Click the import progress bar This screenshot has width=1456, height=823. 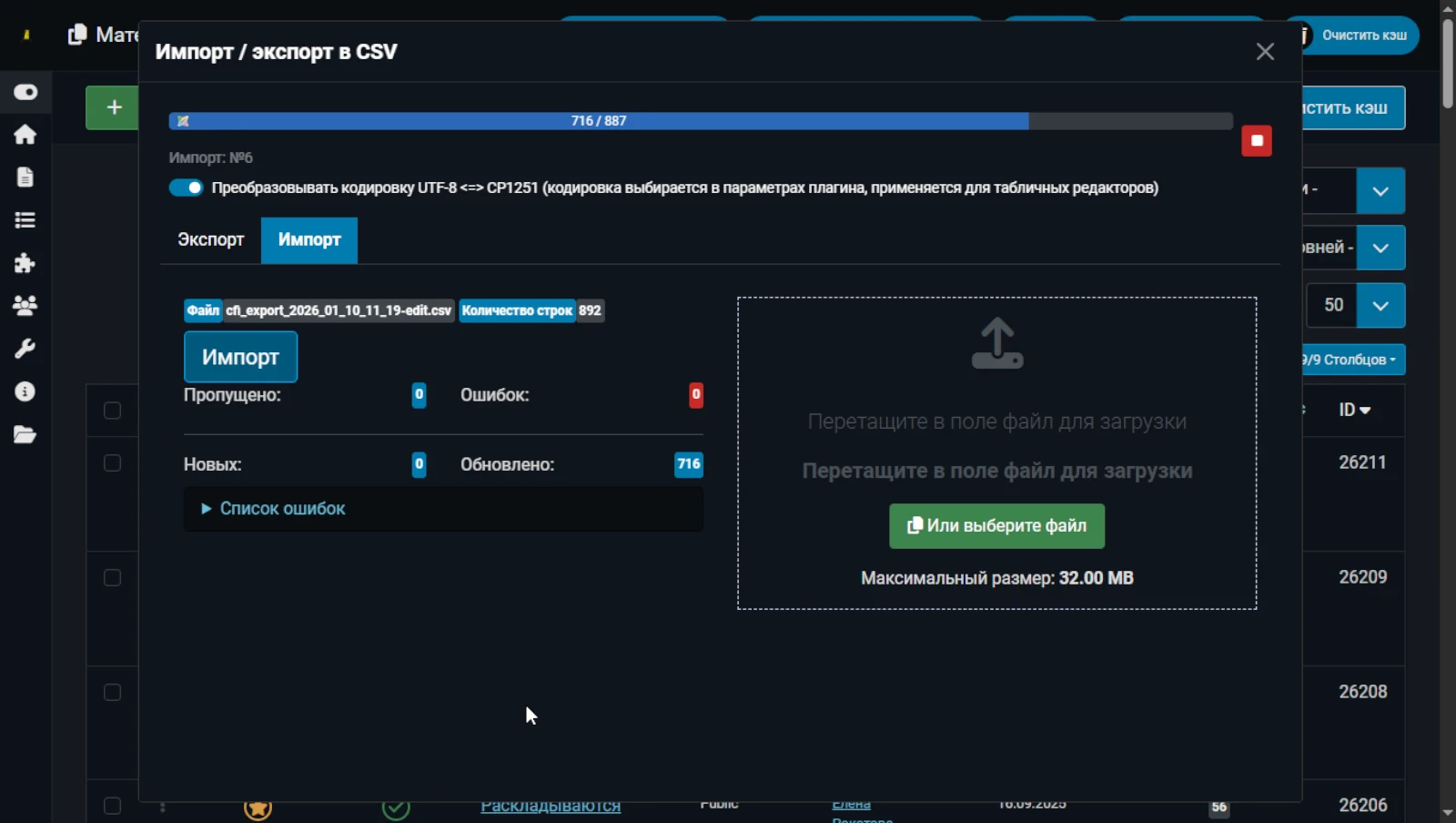point(700,121)
